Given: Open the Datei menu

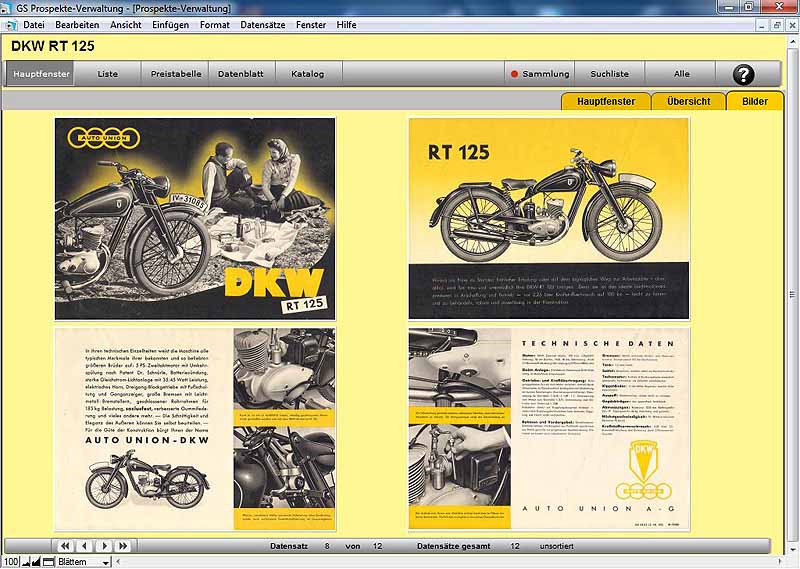Looking at the screenshot, I should click(x=34, y=25).
